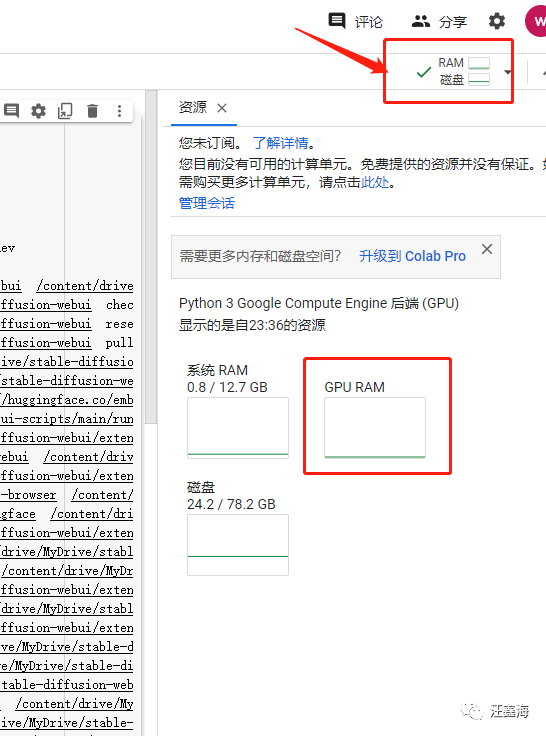Mirror cell in tab icon
546x736 pixels.
65,111
